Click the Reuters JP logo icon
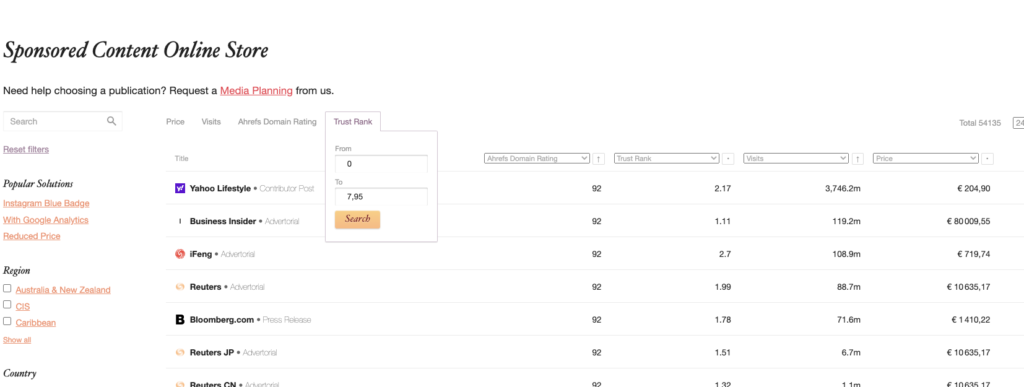 [x=180, y=352]
